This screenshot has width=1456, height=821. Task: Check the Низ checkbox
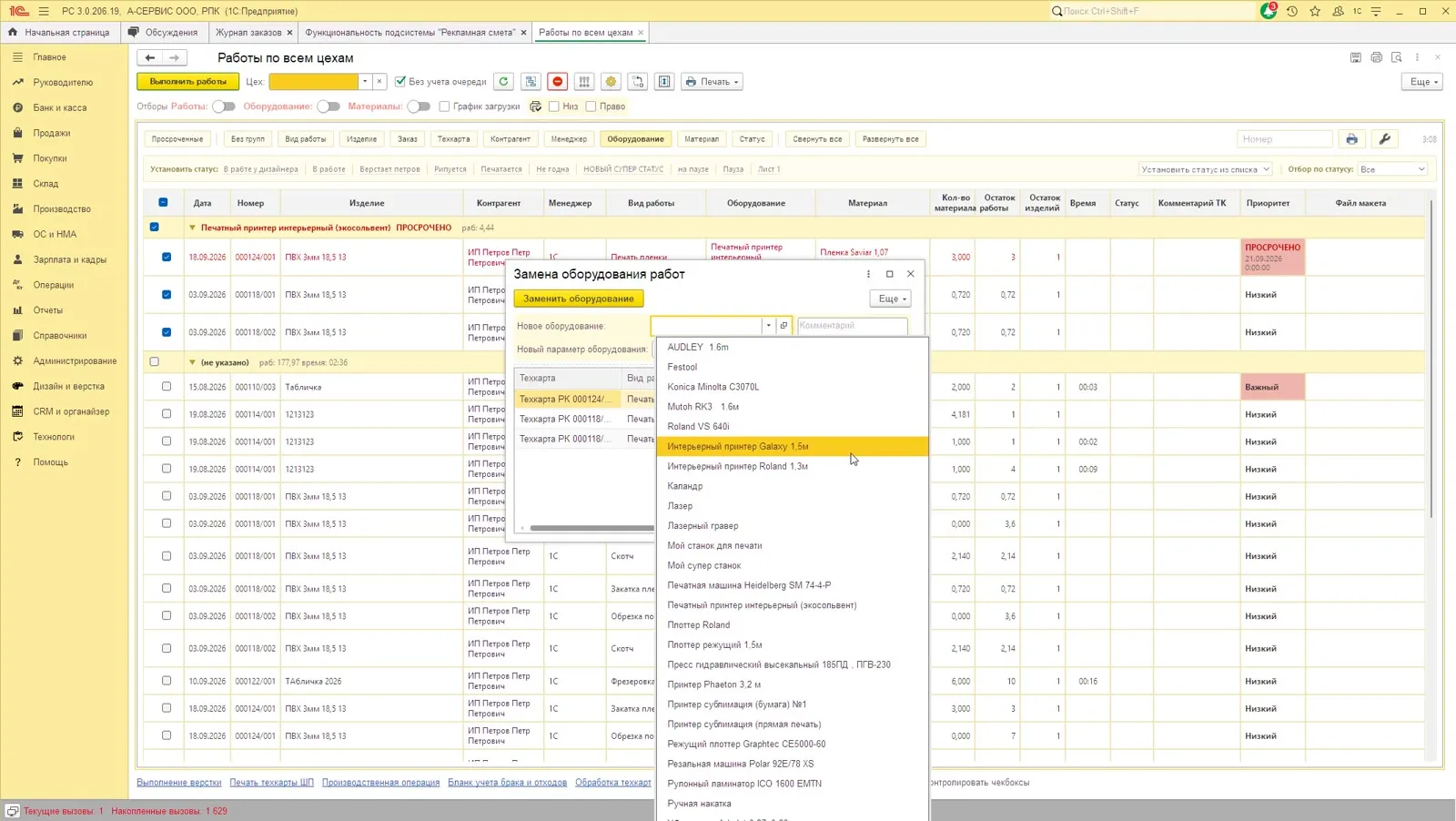pos(553,106)
